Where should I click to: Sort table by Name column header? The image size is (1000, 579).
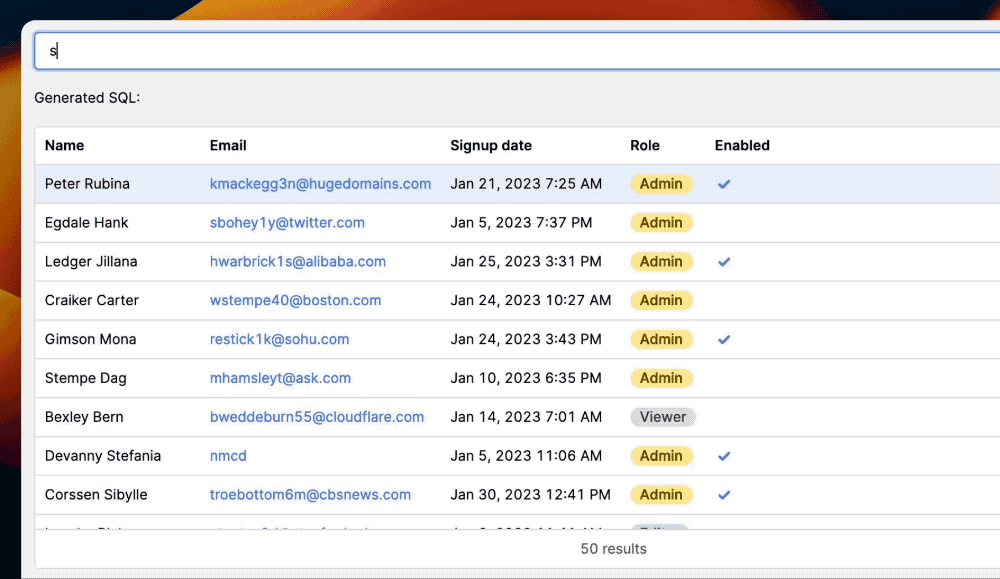point(65,146)
